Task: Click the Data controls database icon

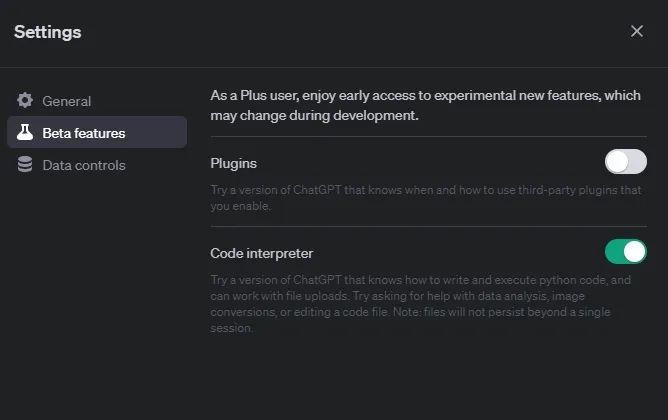Action: pyautogui.click(x=25, y=165)
